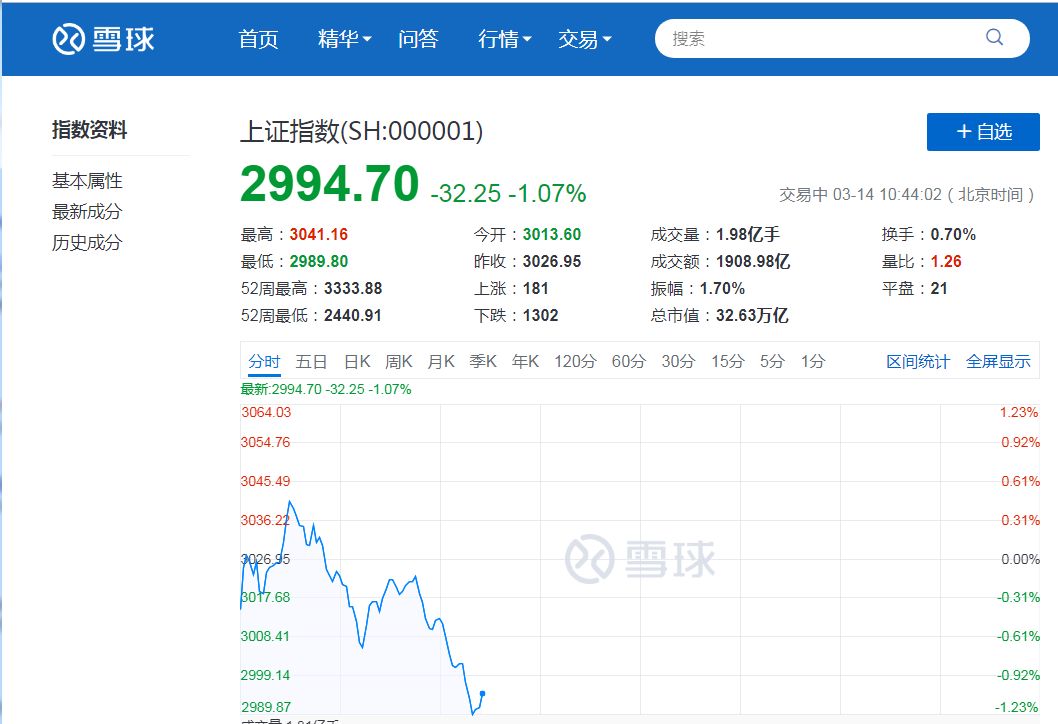
Task: Switch to the 15分 chart tab
Action: click(727, 362)
